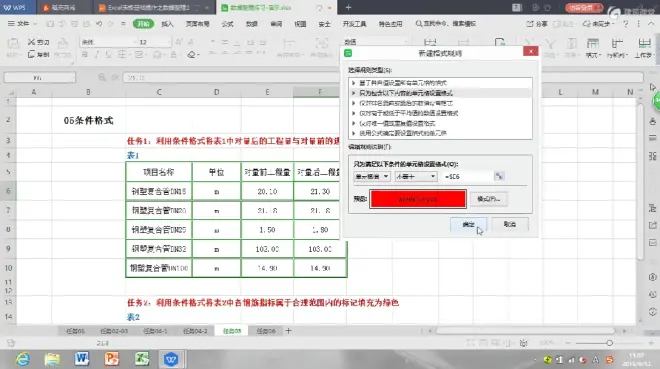
Task: Select the second rule type in list
Action: (440, 93)
